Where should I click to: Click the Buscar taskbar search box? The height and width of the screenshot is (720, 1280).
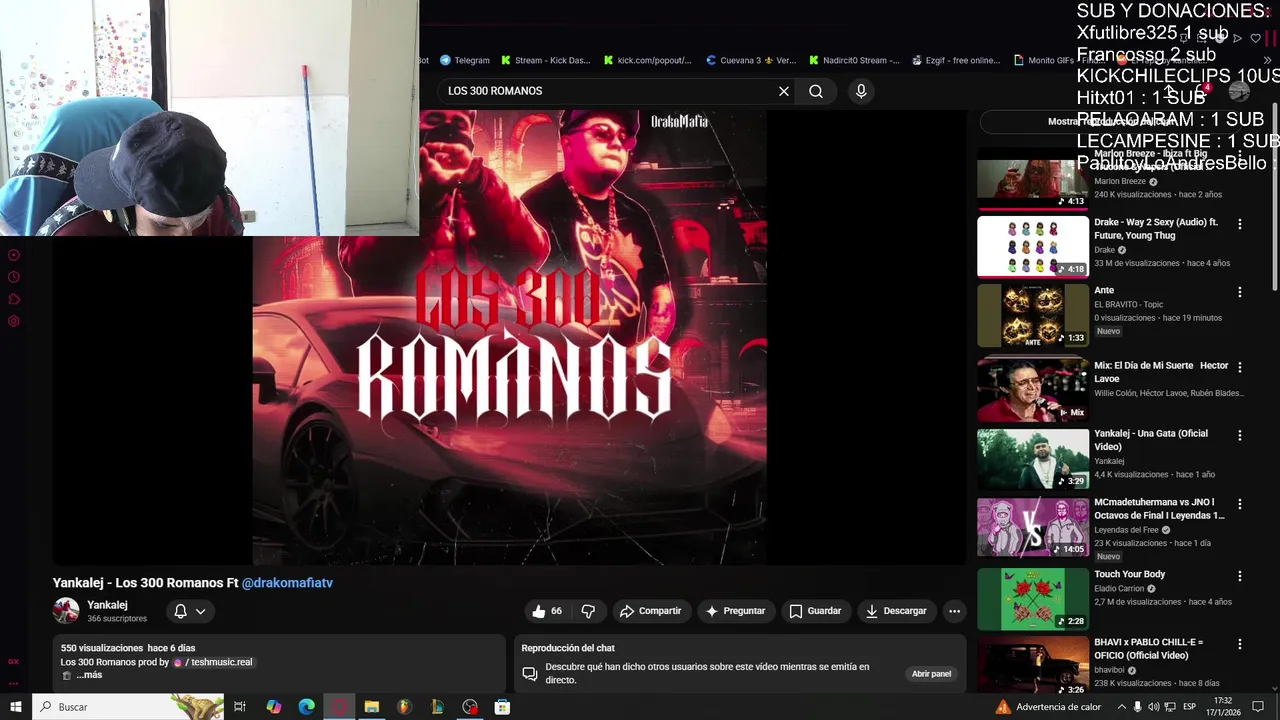(x=128, y=707)
